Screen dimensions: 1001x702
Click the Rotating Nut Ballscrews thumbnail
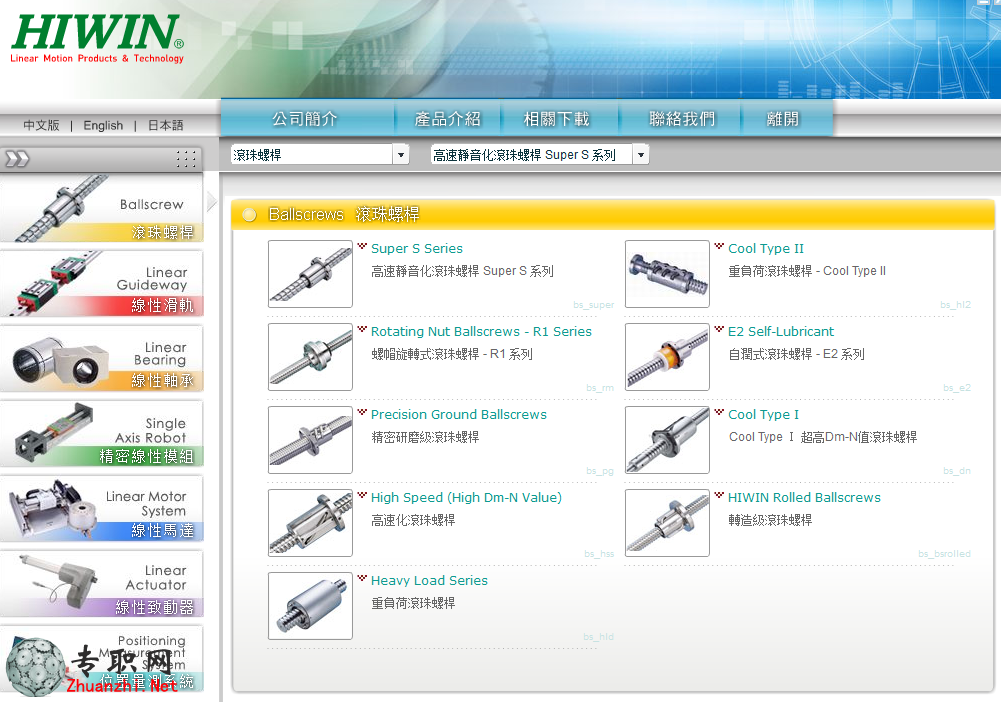[310, 357]
